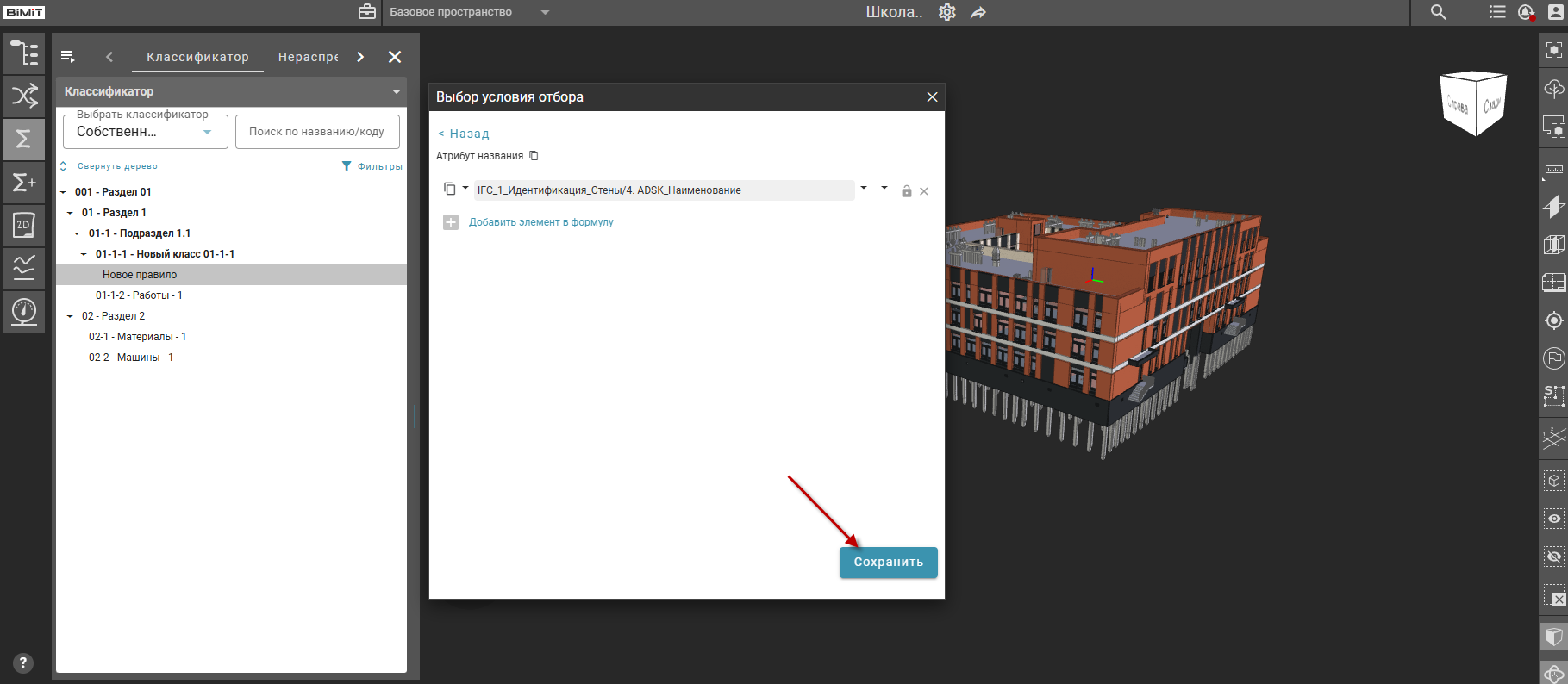The width and height of the screenshot is (1568, 684).
Task: Click 'Добавить элемент в формулу' link
Action: click(x=540, y=222)
